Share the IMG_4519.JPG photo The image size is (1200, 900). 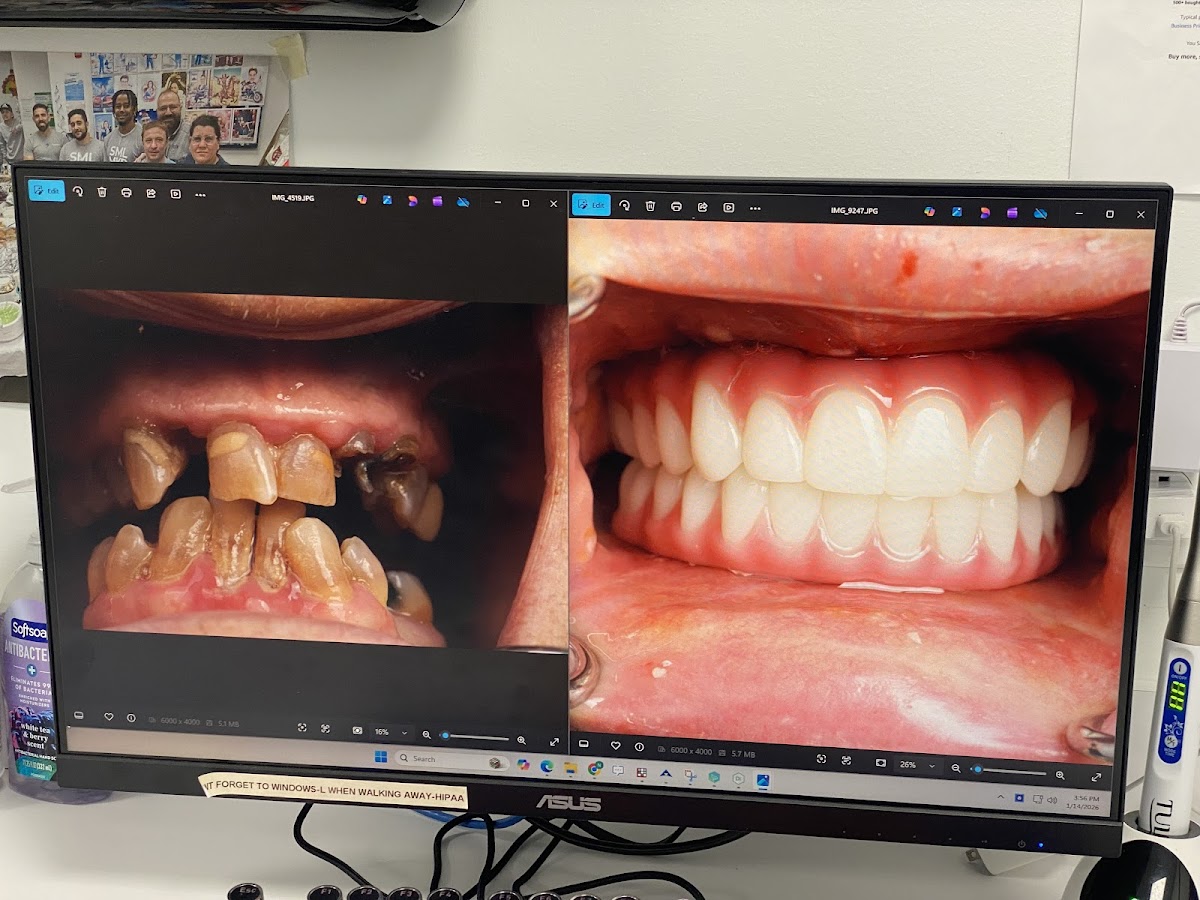pyautogui.click(x=151, y=192)
